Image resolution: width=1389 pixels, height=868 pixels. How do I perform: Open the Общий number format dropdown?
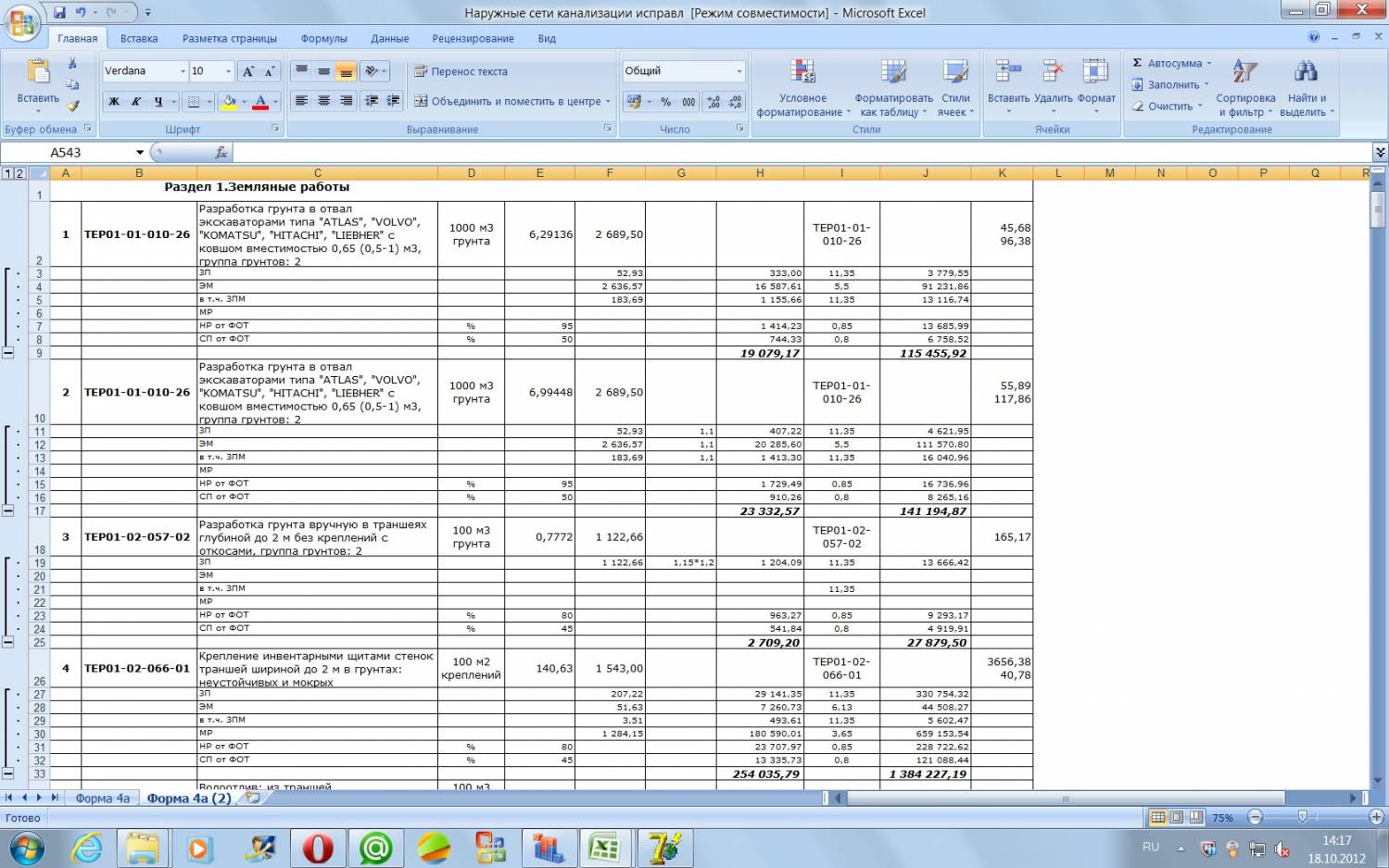coord(739,71)
